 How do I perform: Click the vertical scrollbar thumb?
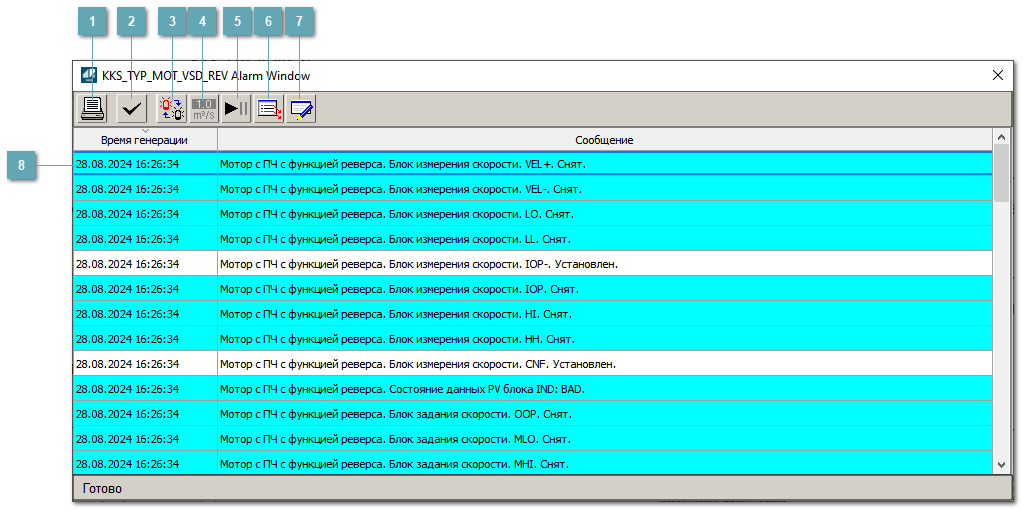point(1001,175)
